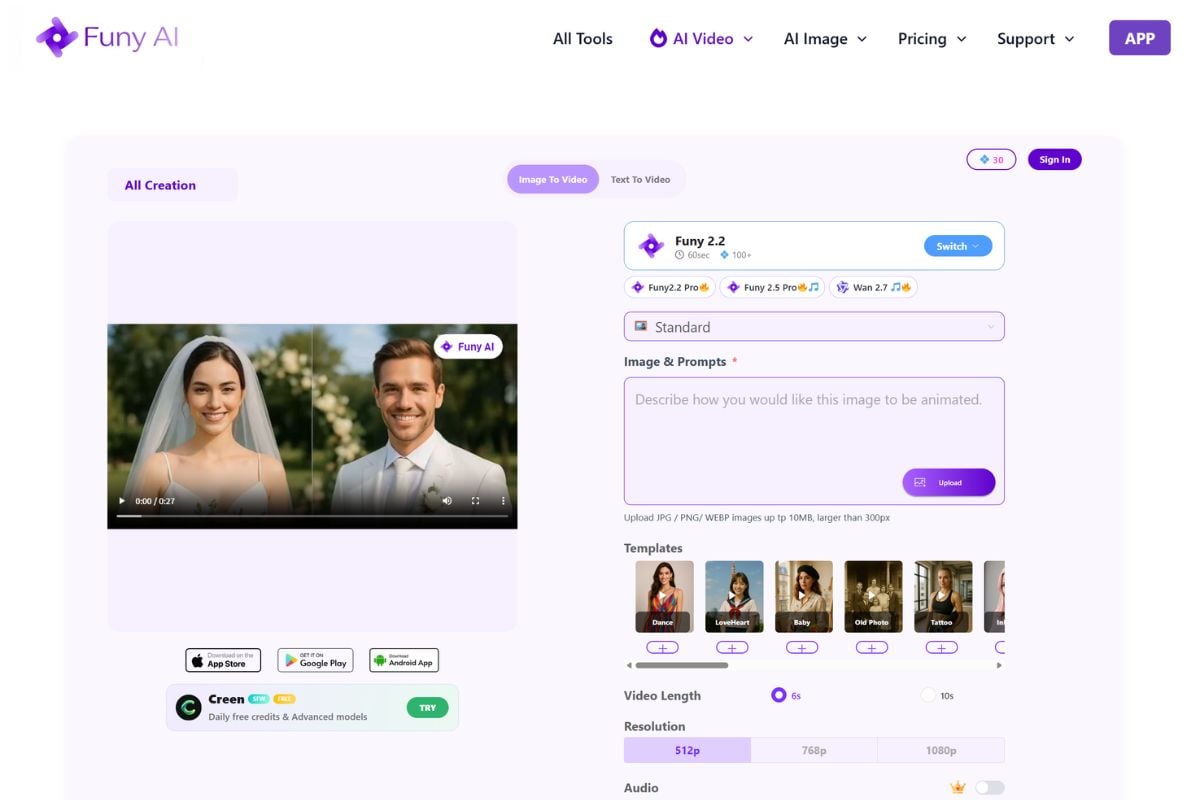Select the Image To Video tab
1200x800 pixels.
553,180
